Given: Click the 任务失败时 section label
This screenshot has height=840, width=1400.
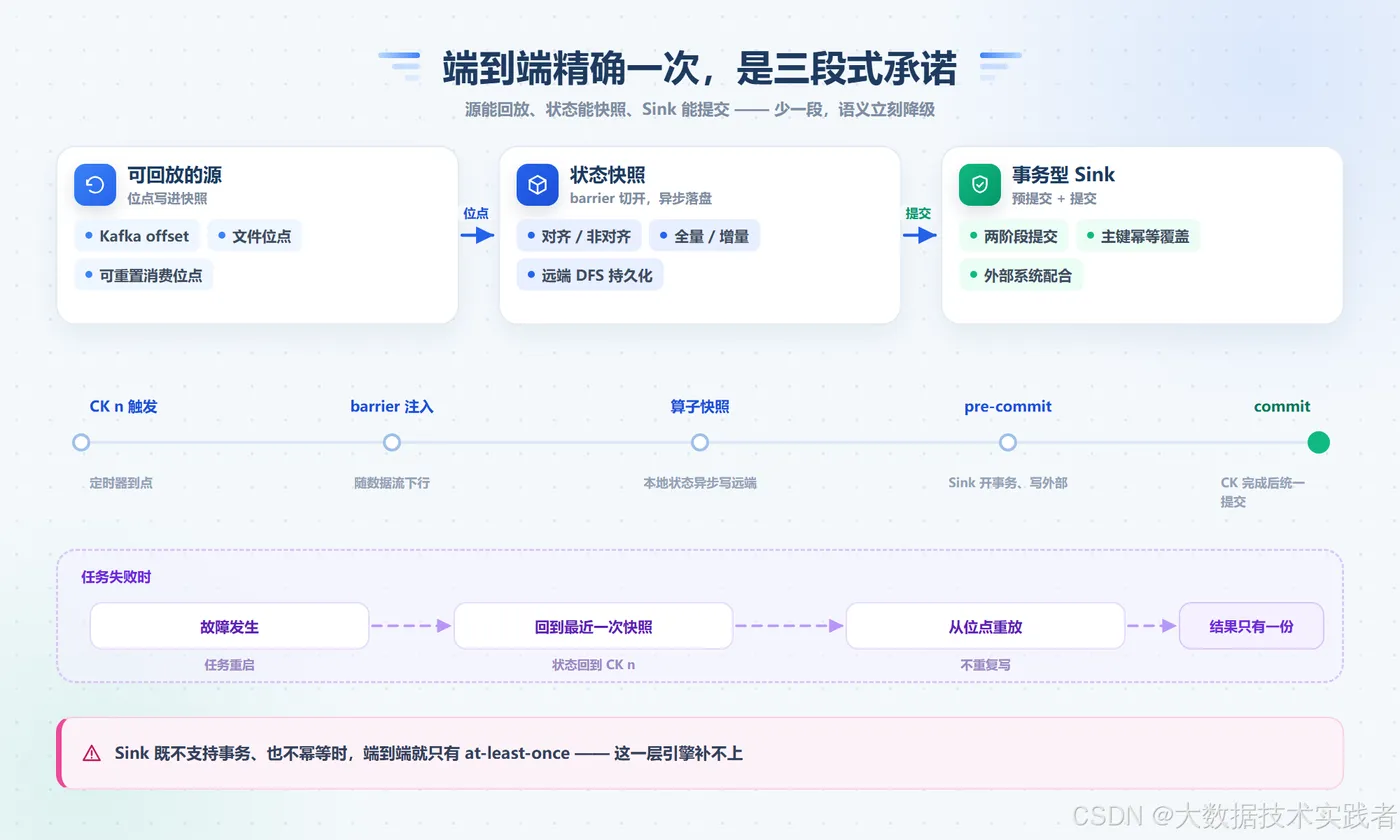Looking at the screenshot, I should (116, 577).
